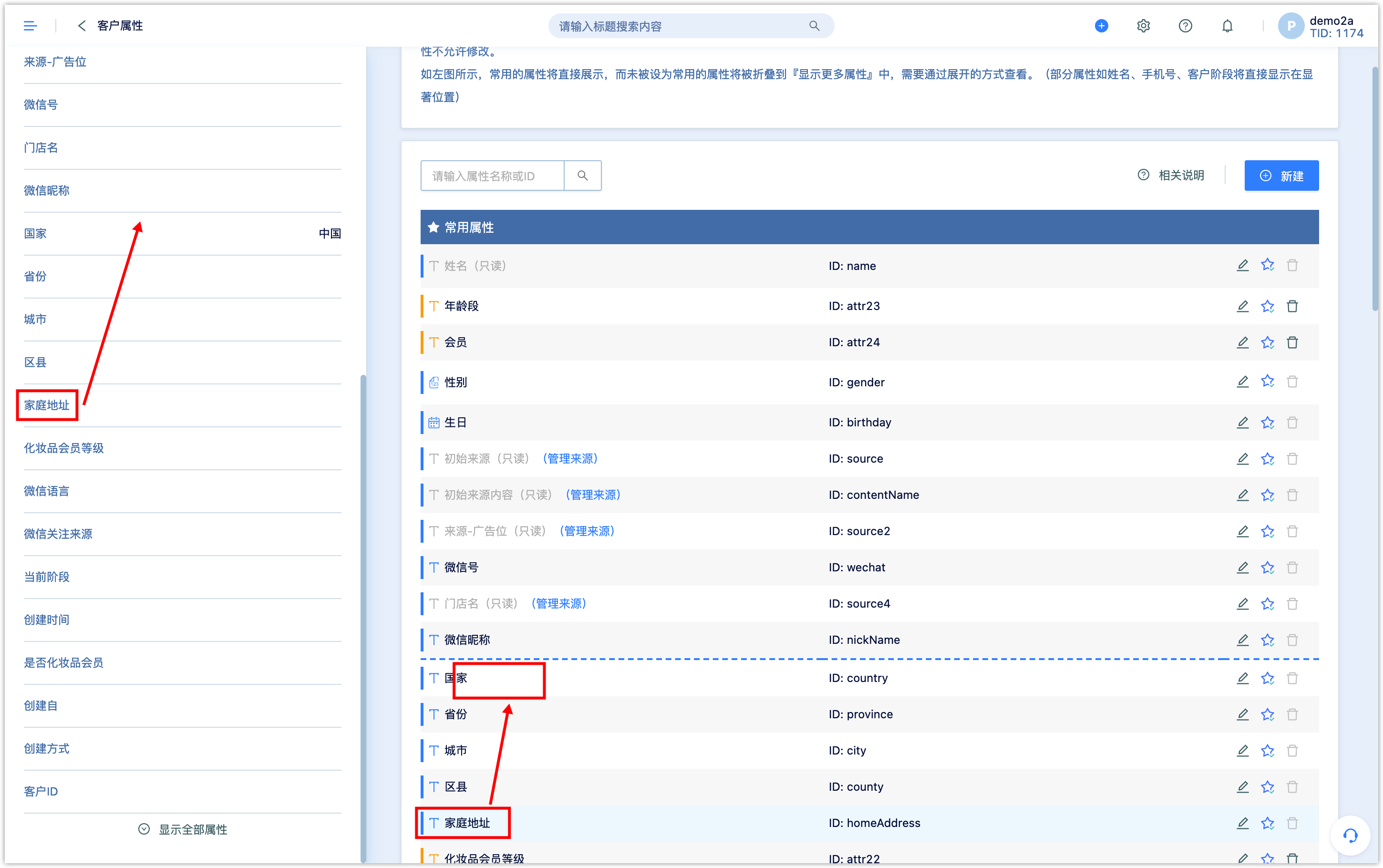
Task: Click the search magnifier in the top search bar
Action: [x=815, y=26]
